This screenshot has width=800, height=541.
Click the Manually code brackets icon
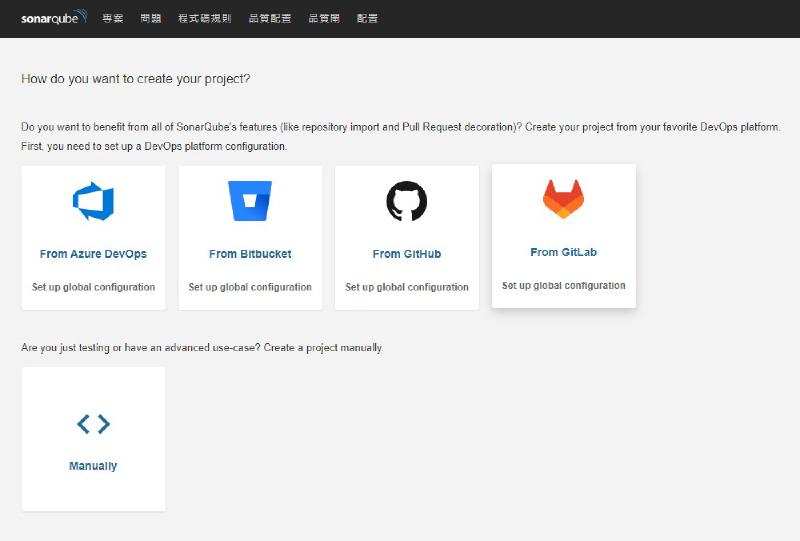pos(93,424)
